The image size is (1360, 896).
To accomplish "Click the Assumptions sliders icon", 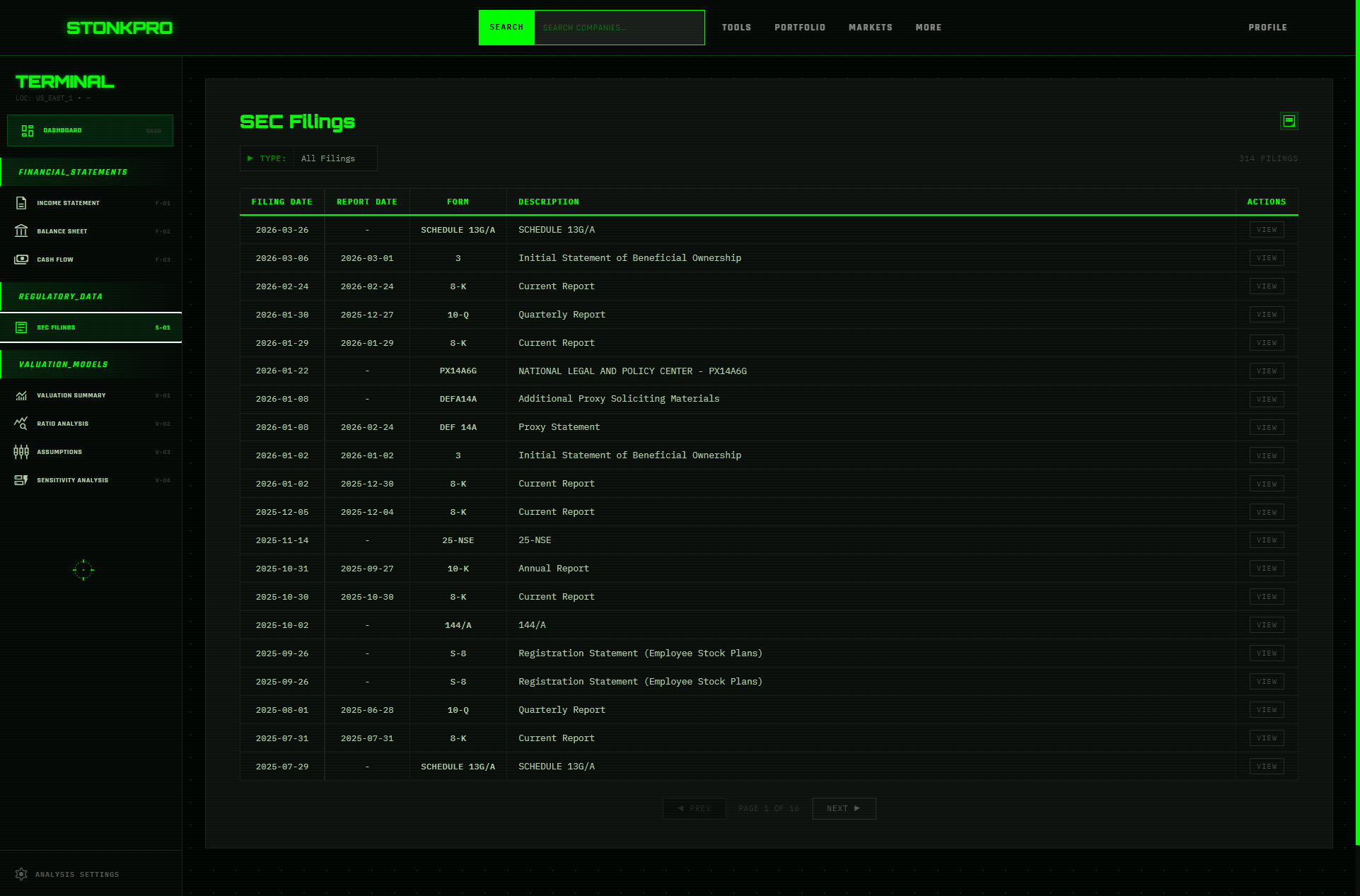I will point(21,452).
